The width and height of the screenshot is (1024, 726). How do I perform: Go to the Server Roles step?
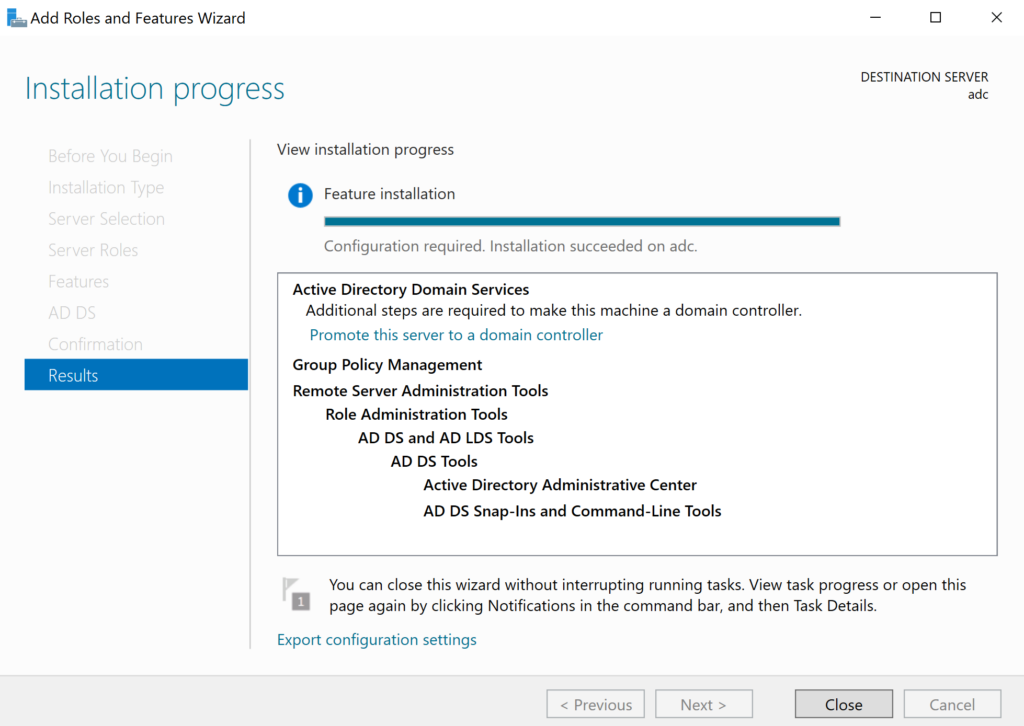click(93, 250)
